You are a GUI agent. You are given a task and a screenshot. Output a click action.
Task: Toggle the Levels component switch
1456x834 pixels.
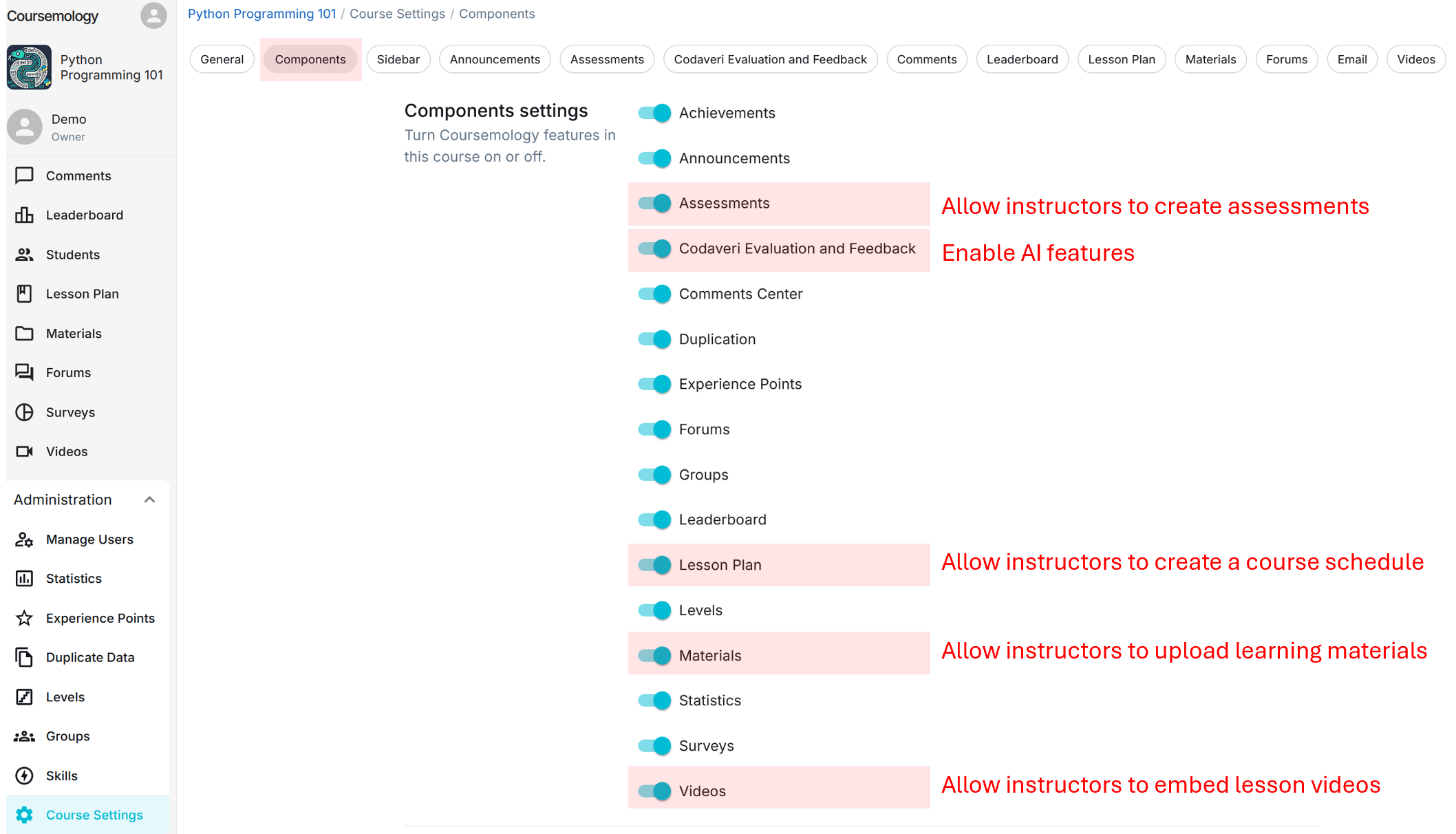coord(654,610)
